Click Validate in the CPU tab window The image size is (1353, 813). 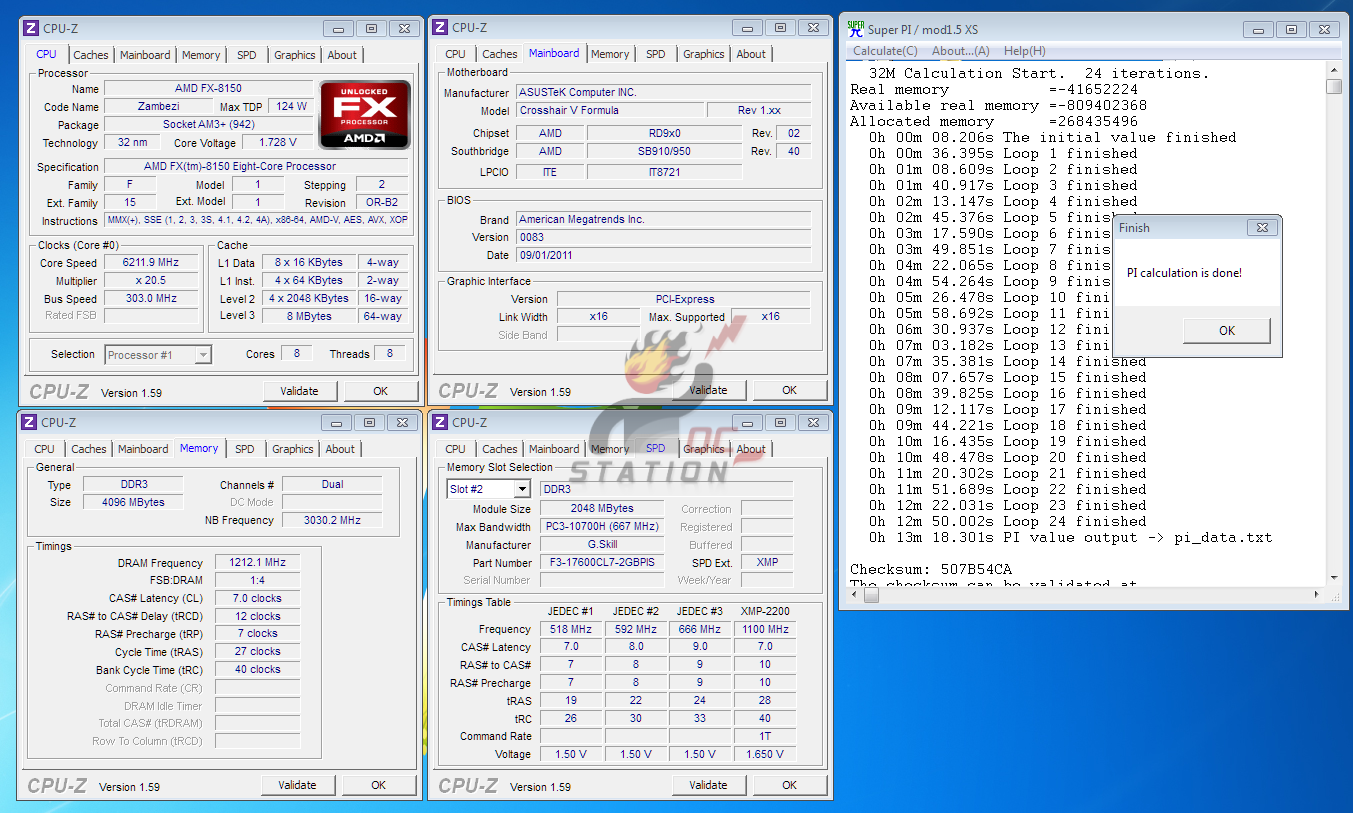[x=299, y=391]
